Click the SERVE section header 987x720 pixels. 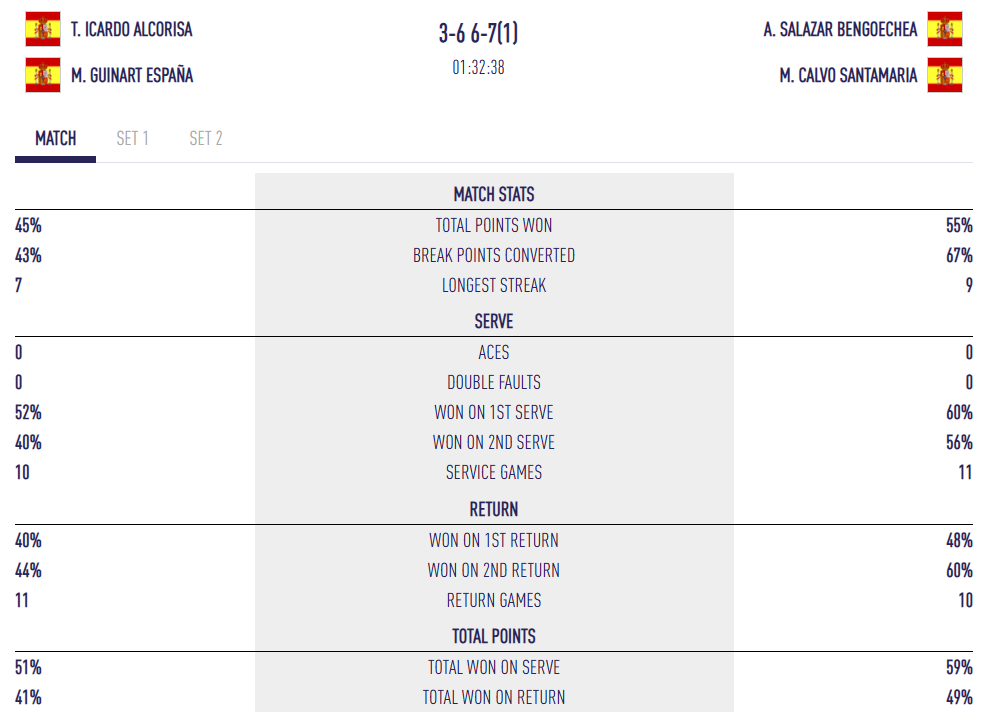[494, 321]
